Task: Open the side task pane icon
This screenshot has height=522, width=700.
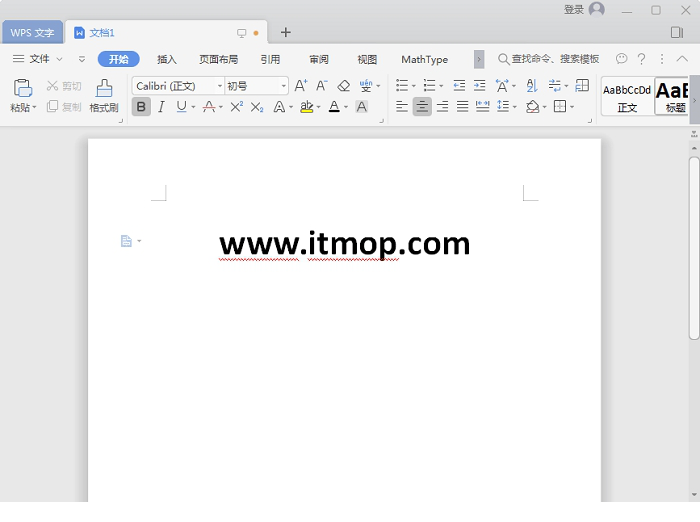Action: point(677,32)
